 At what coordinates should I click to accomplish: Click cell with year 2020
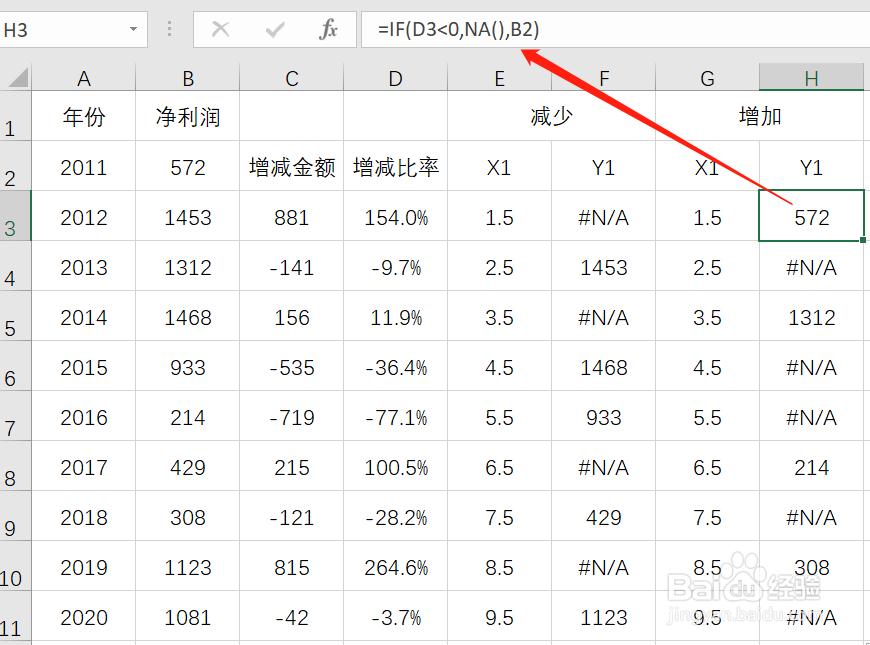click(x=83, y=617)
